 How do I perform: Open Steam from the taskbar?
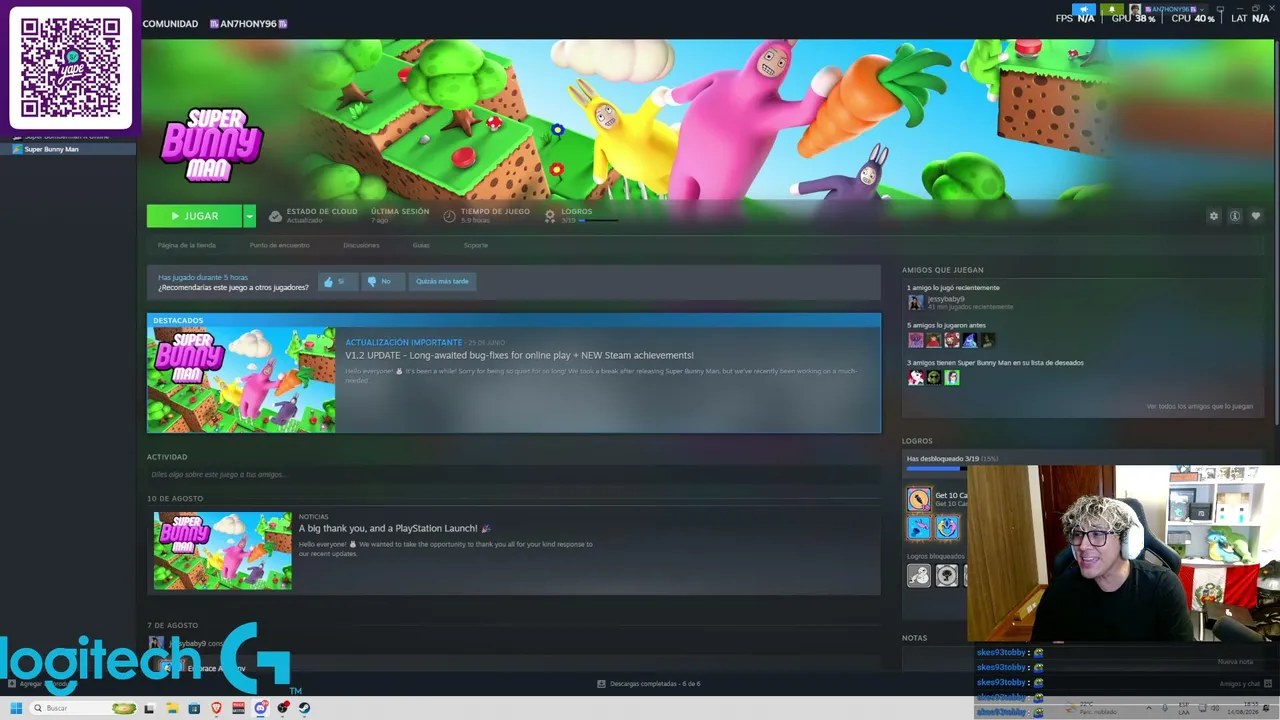pyautogui.click(x=304, y=708)
